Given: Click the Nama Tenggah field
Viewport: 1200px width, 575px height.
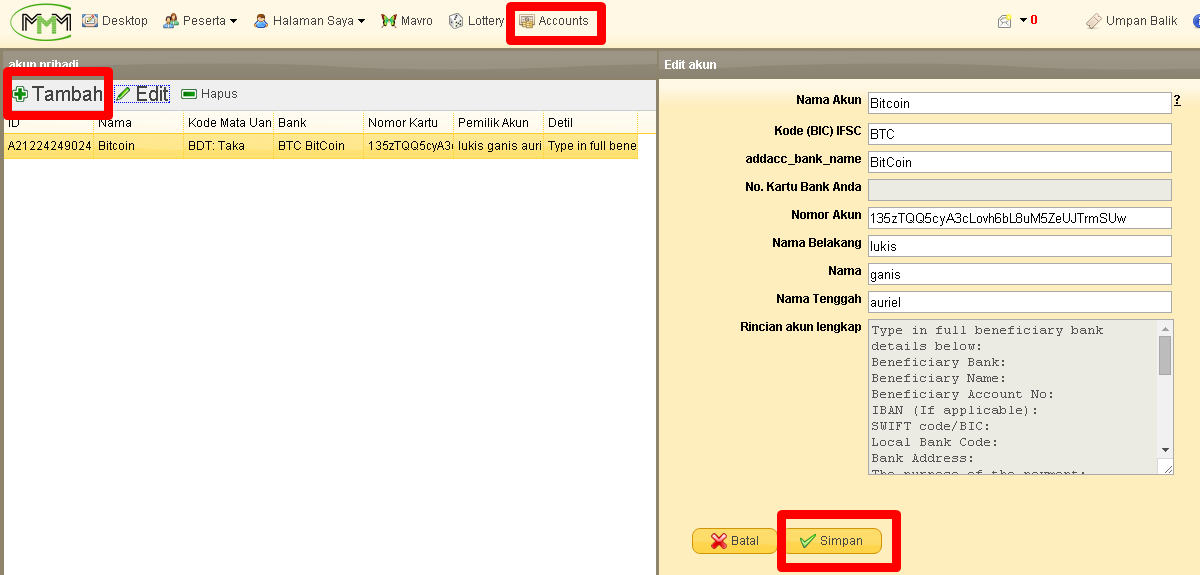Looking at the screenshot, I should [1019, 302].
